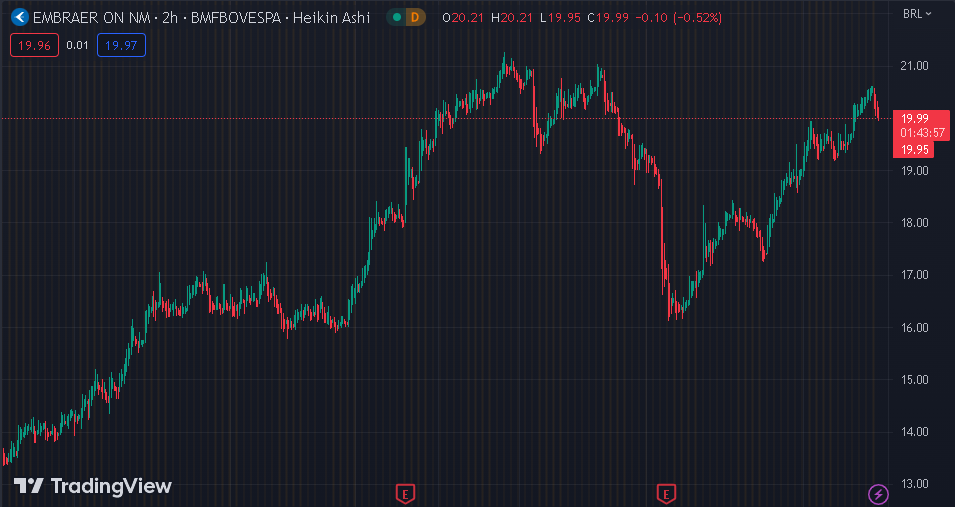955x507 pixels.
Task: Click the O20.21 open value
Action: (x=463, y=18)
